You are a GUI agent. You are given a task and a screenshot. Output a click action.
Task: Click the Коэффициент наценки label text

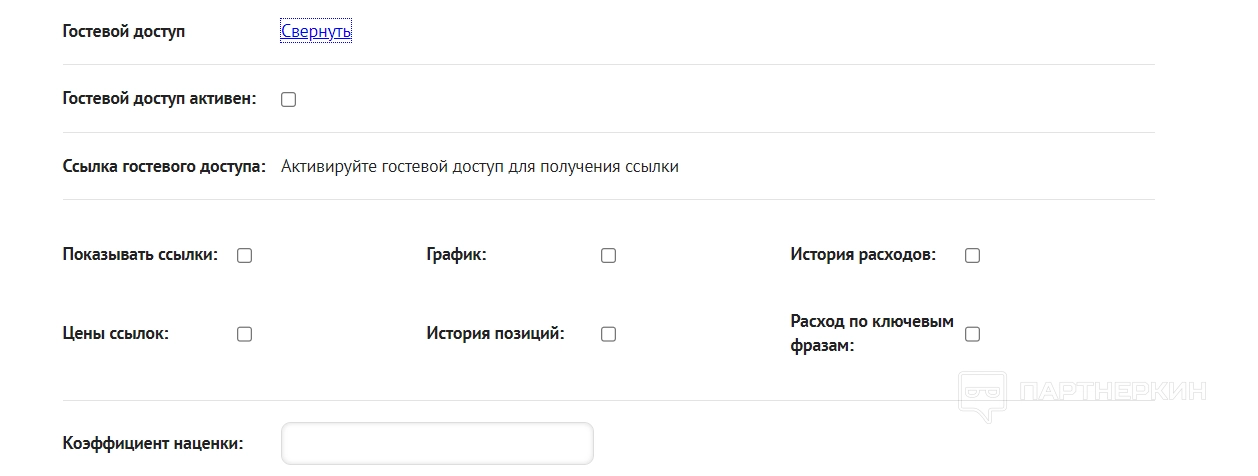(152, 443)
